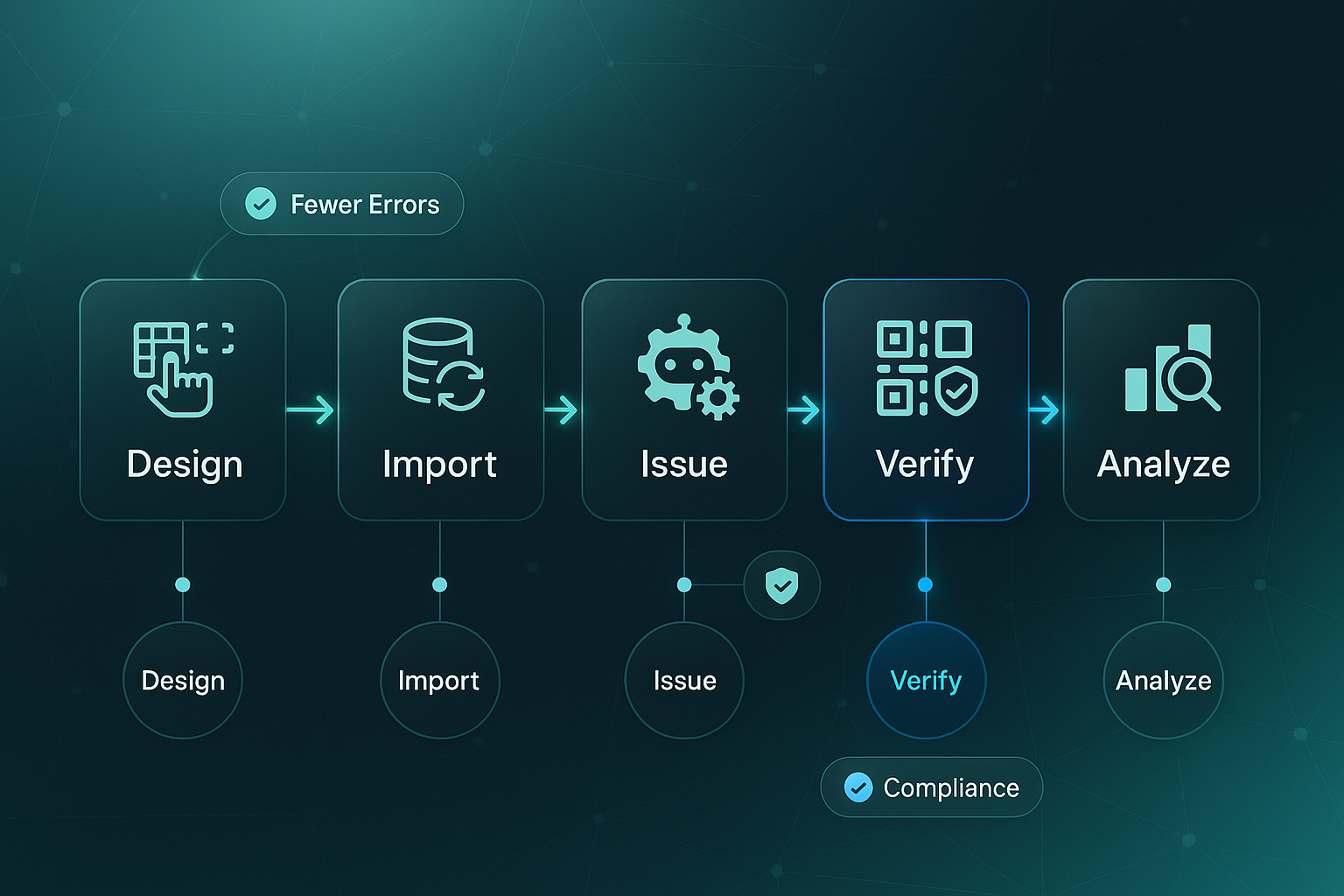
Task: Click the shield checkmark badge below the Issue card
Action: pos(781,584)
